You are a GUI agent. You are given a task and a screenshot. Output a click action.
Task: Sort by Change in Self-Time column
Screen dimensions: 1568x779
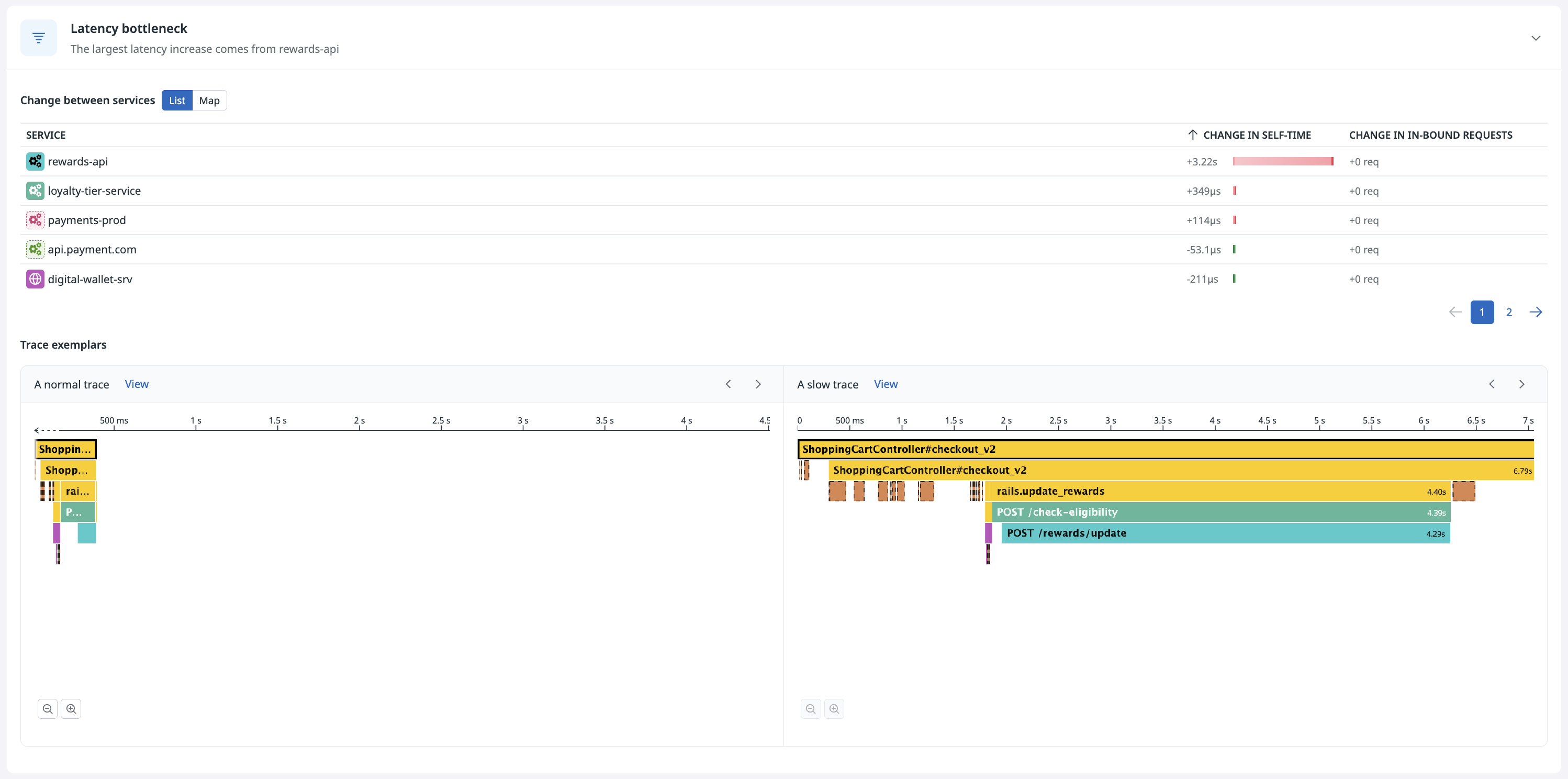pyautogui.click(x=1257, y=135)
